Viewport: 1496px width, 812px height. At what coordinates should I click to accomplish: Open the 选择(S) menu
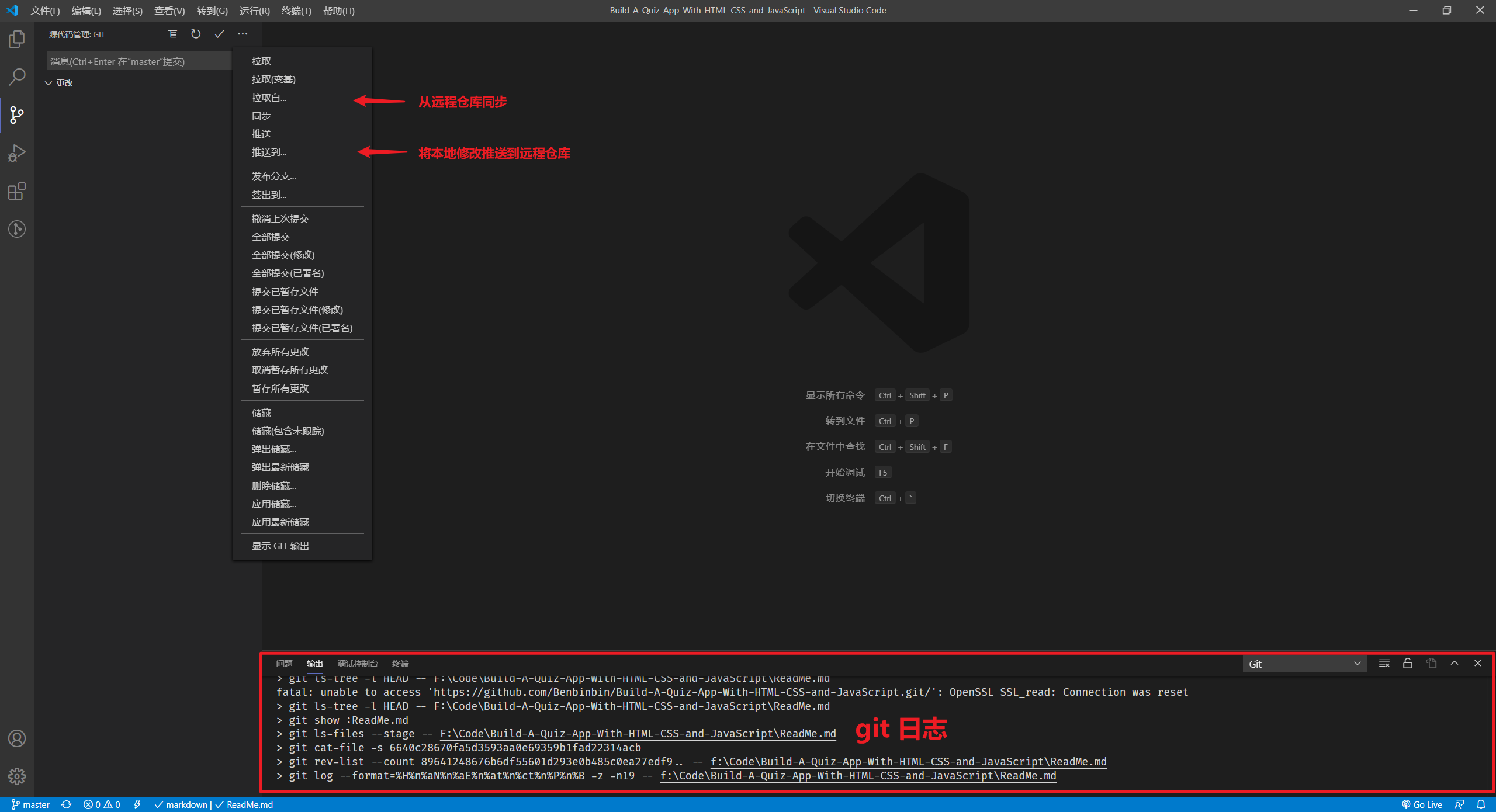coord(127,11)
